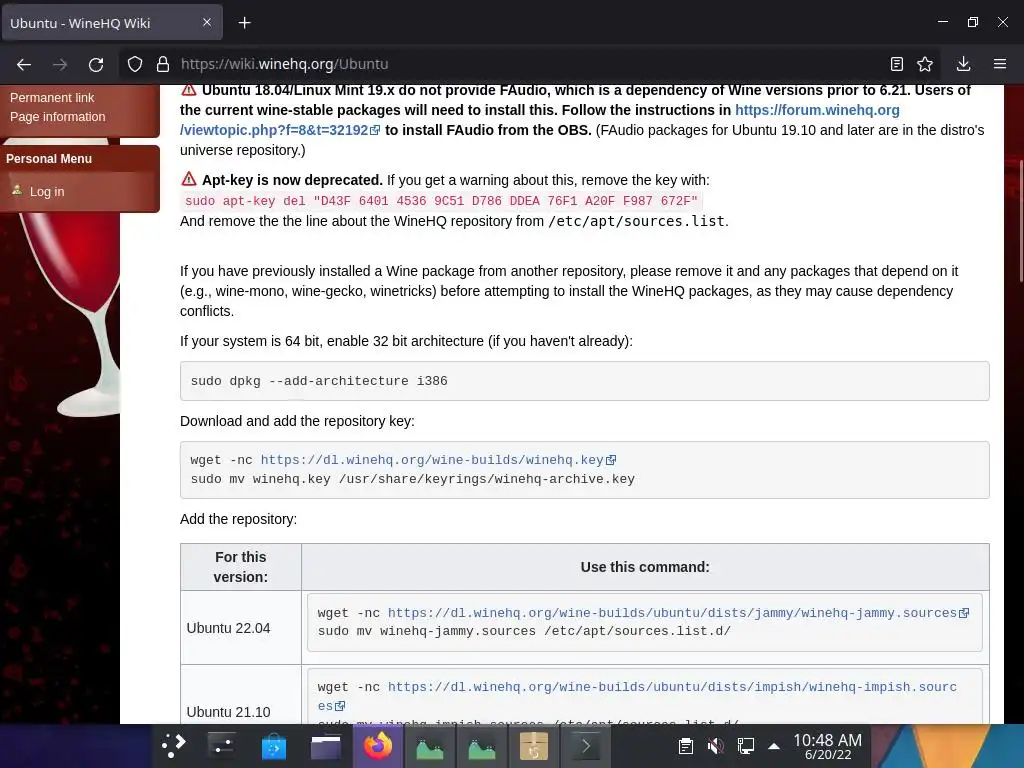Viewport: 1024px width, 768px height.
Task: Open the network connections tray icon
Action: (x=745, y=746)
